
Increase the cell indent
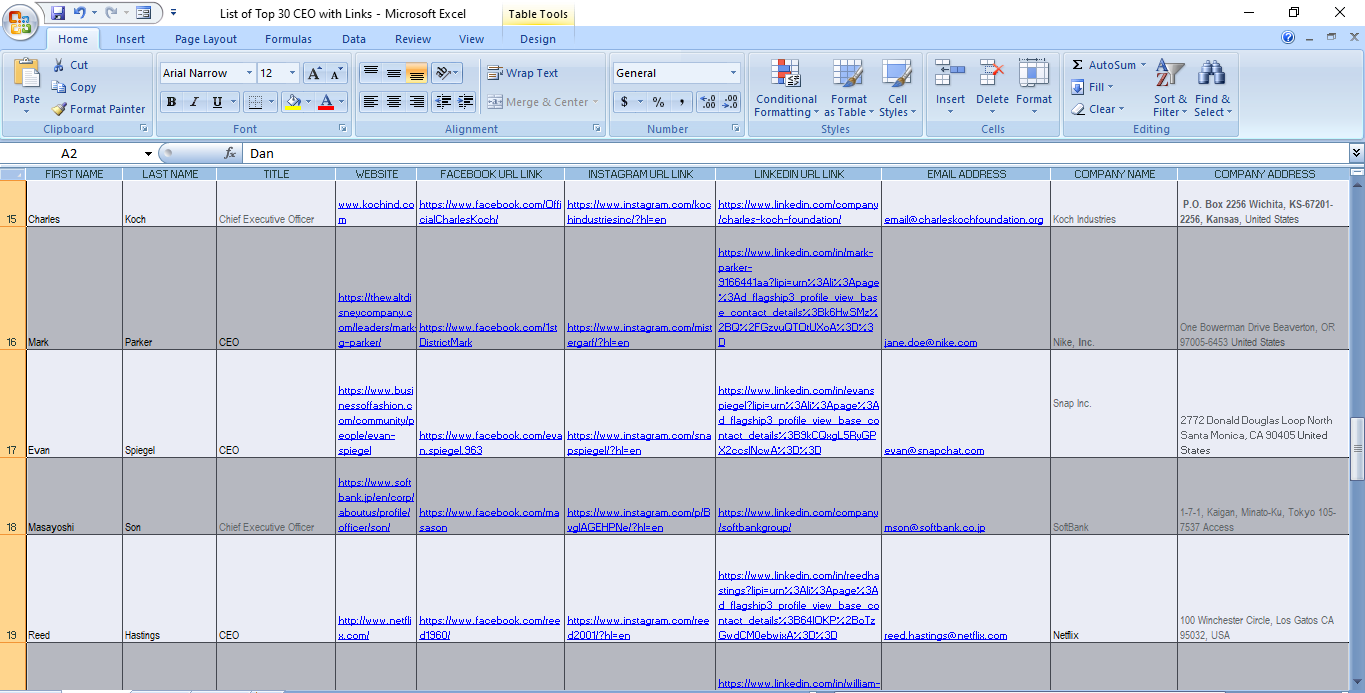[x=465, y=102]
